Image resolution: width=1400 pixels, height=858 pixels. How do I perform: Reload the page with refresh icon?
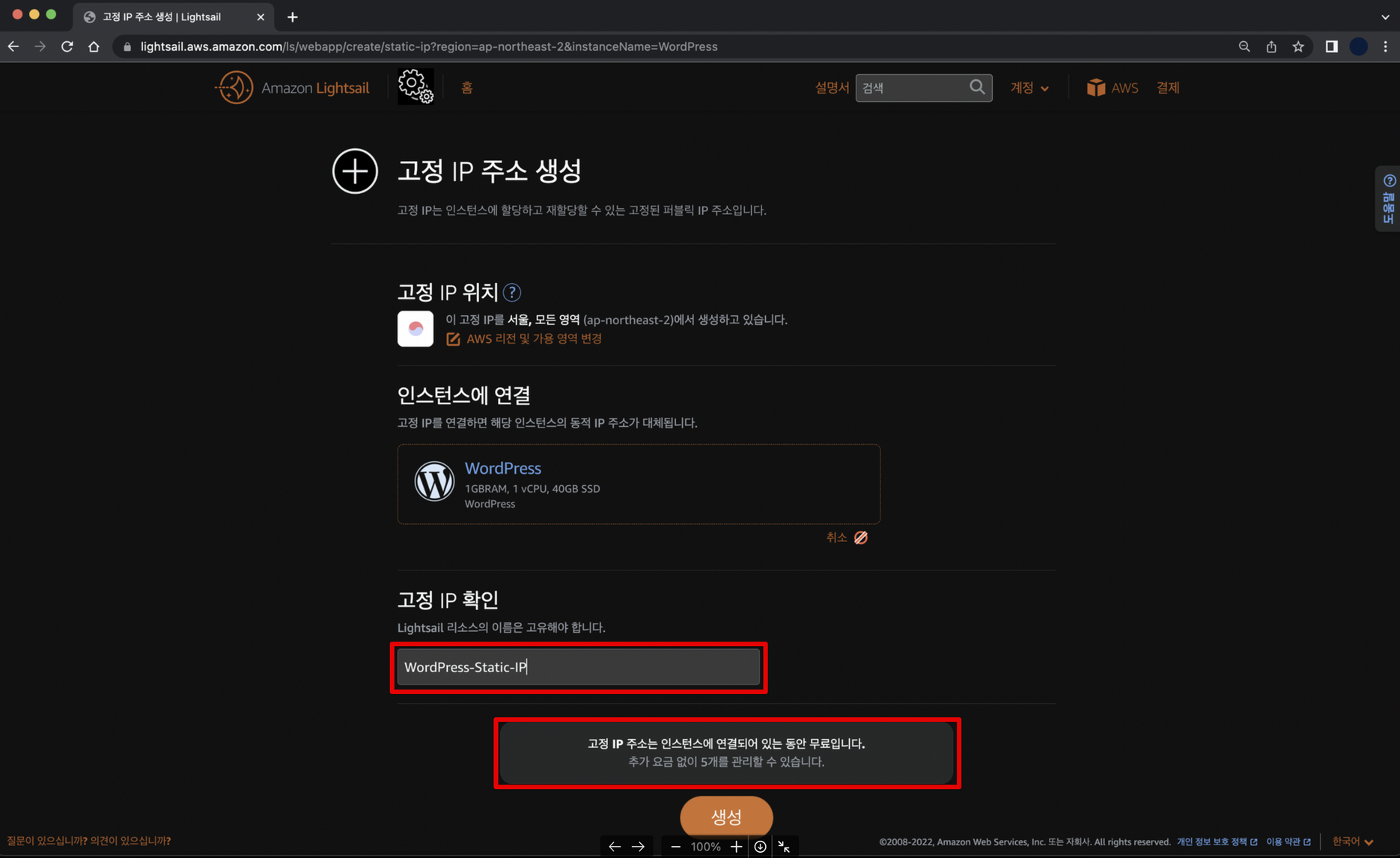[67, 46]
